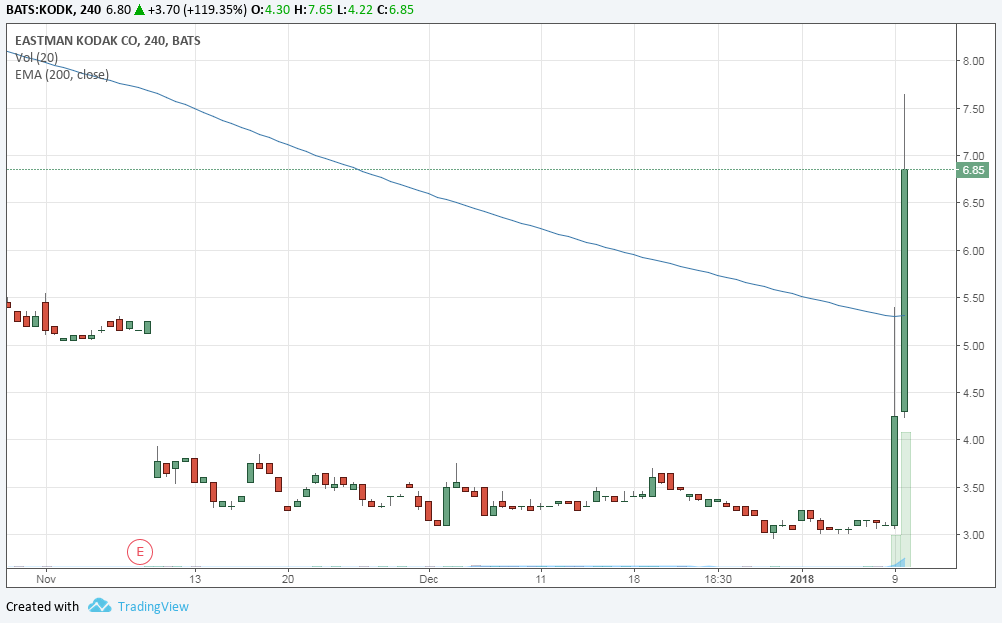Click the 18:30 time axis label

pos(718,580)
